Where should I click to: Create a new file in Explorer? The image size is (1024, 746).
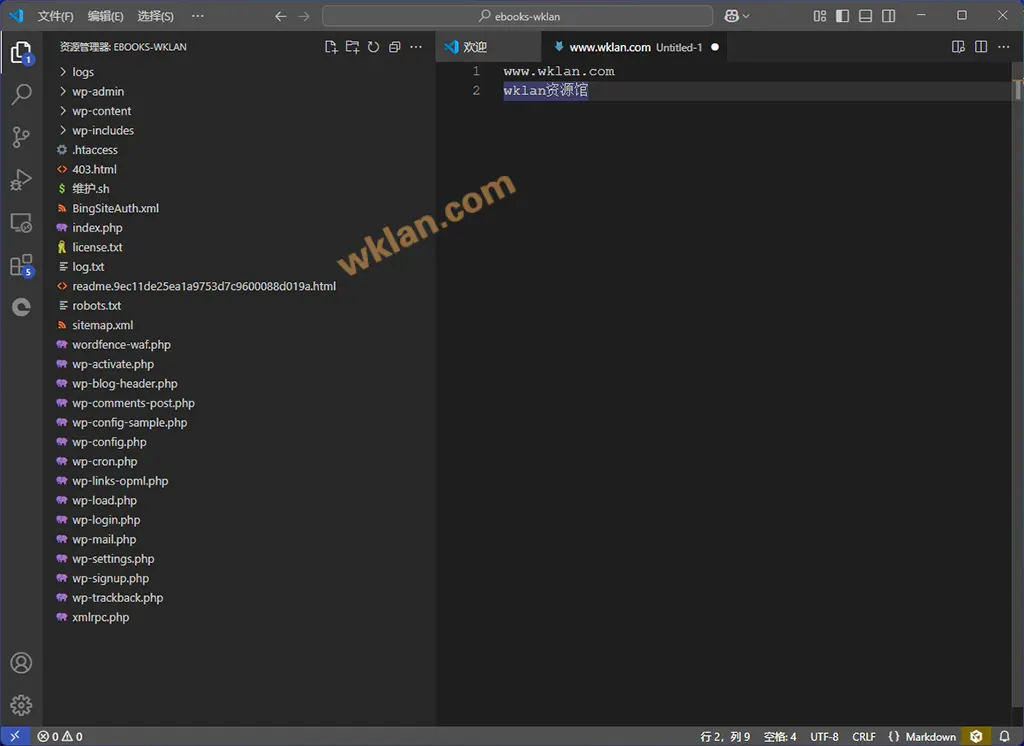331,47
